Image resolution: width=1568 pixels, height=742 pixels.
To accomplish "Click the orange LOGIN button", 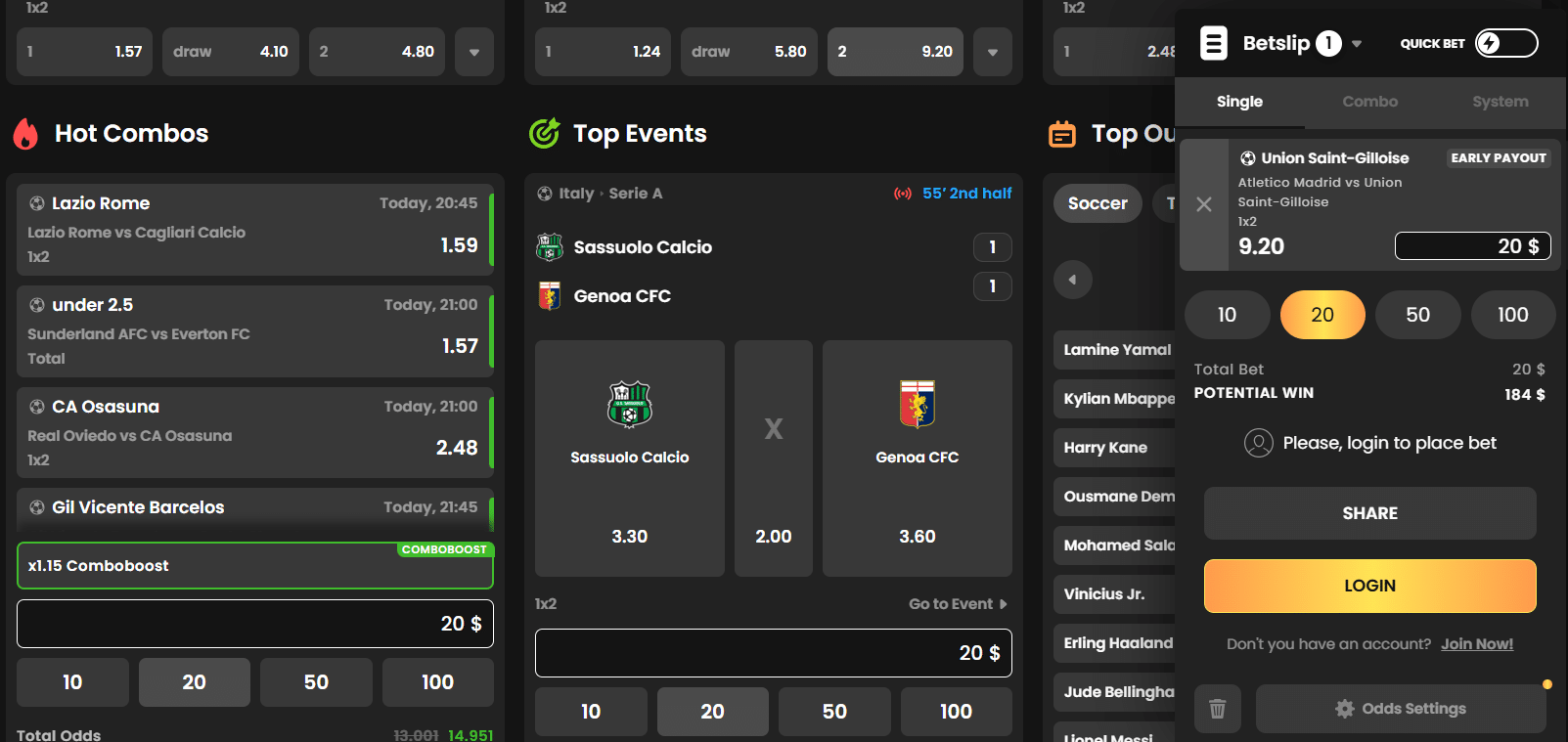I will point(1369,586).
